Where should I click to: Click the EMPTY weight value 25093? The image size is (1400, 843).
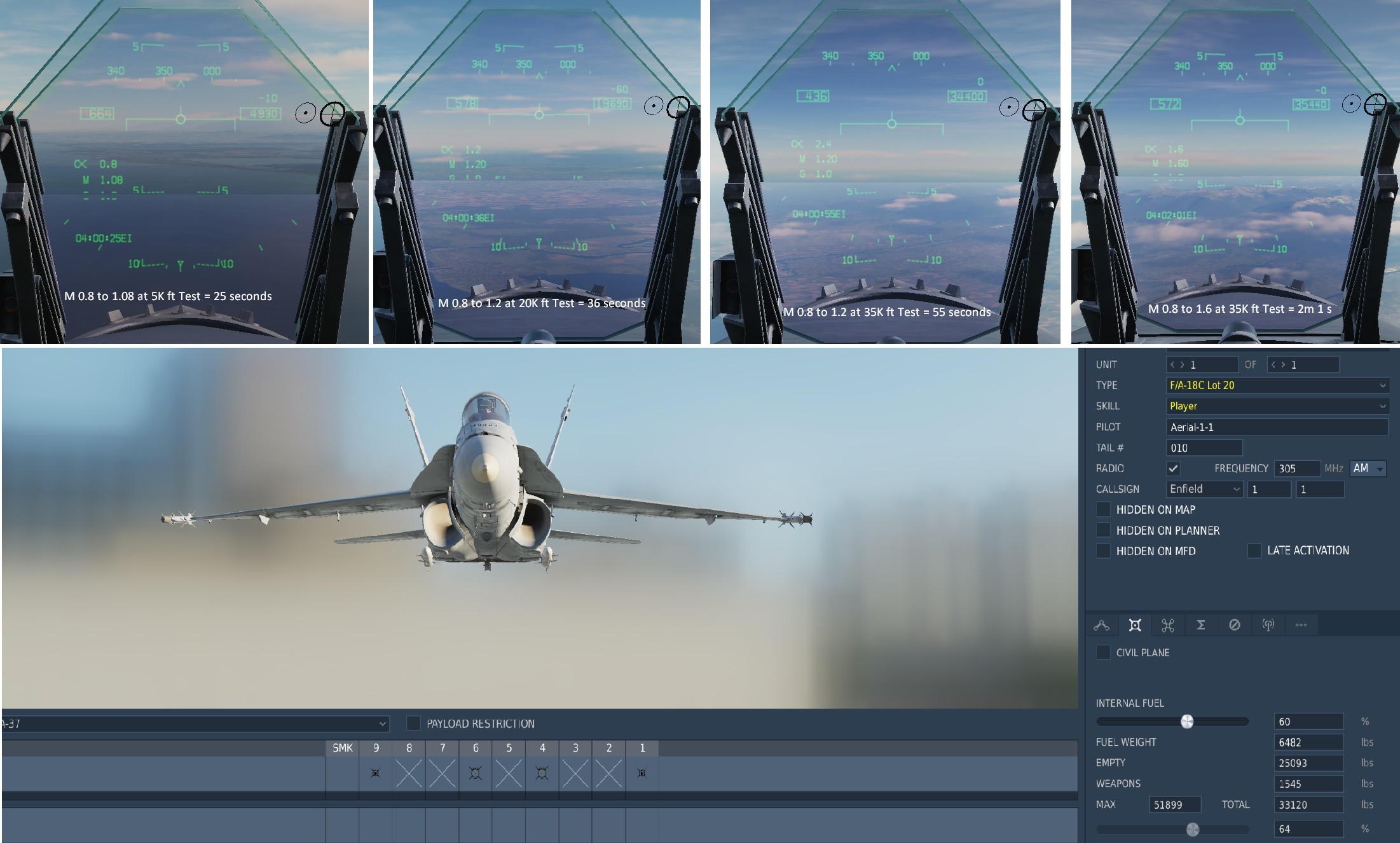click(1308, 763)
